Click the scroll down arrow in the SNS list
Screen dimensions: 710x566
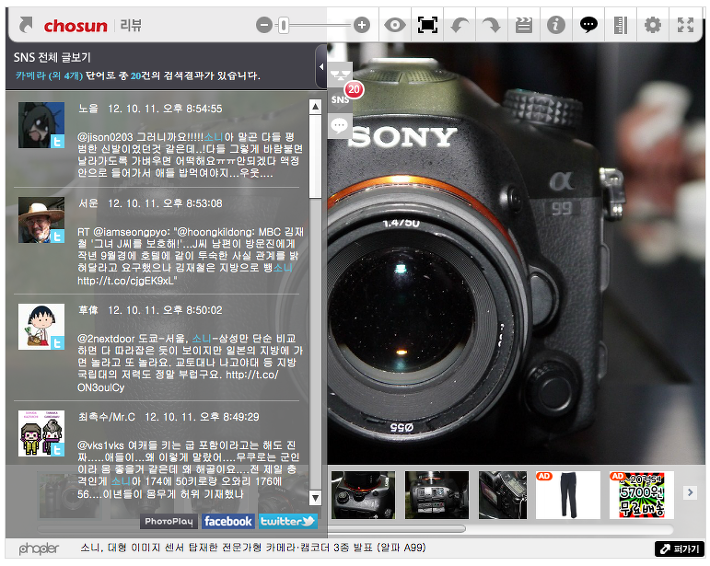pyautogui.click(x=315, y=498)
